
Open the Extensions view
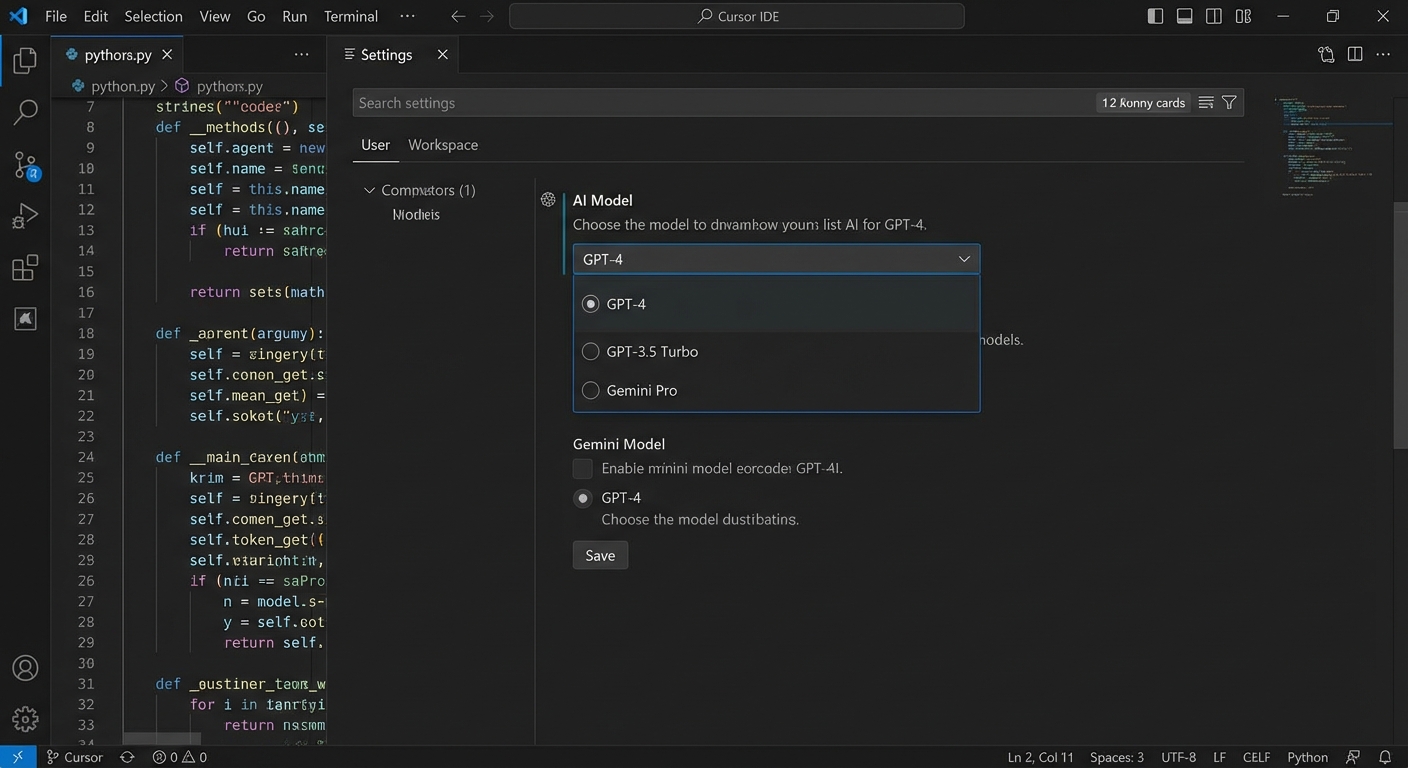pos(25,268)
